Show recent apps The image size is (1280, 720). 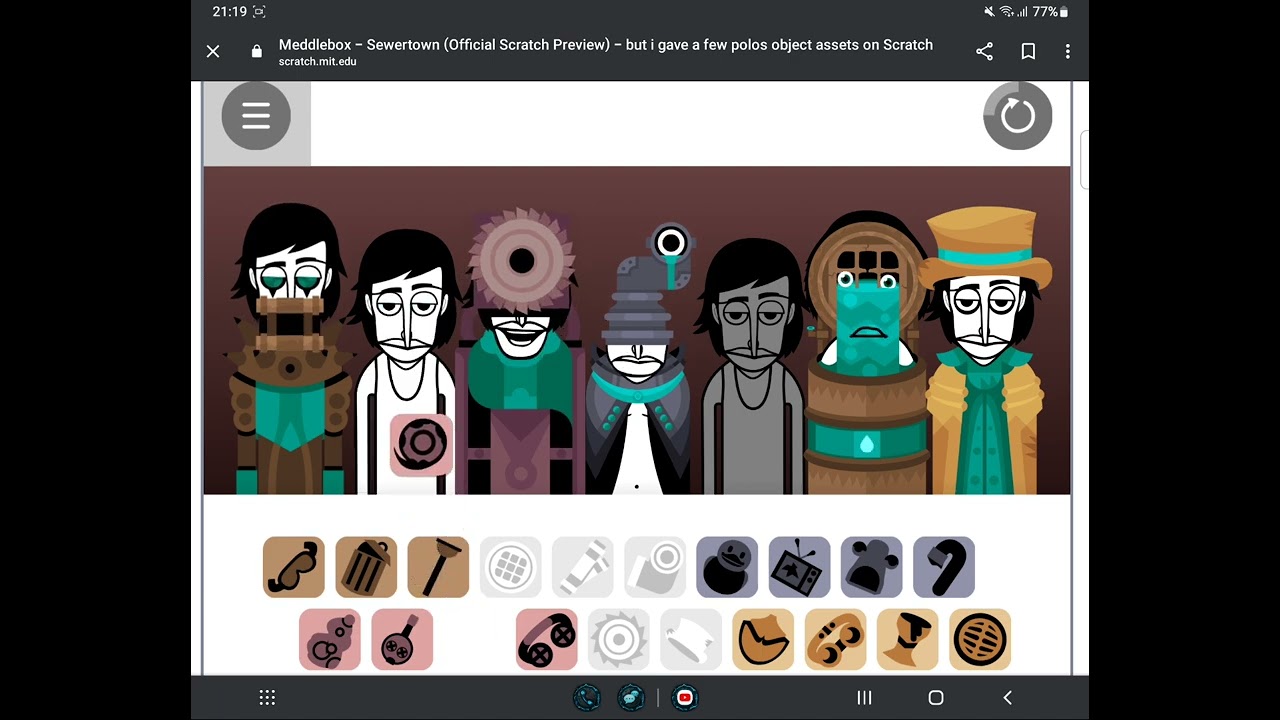point(864,698)
